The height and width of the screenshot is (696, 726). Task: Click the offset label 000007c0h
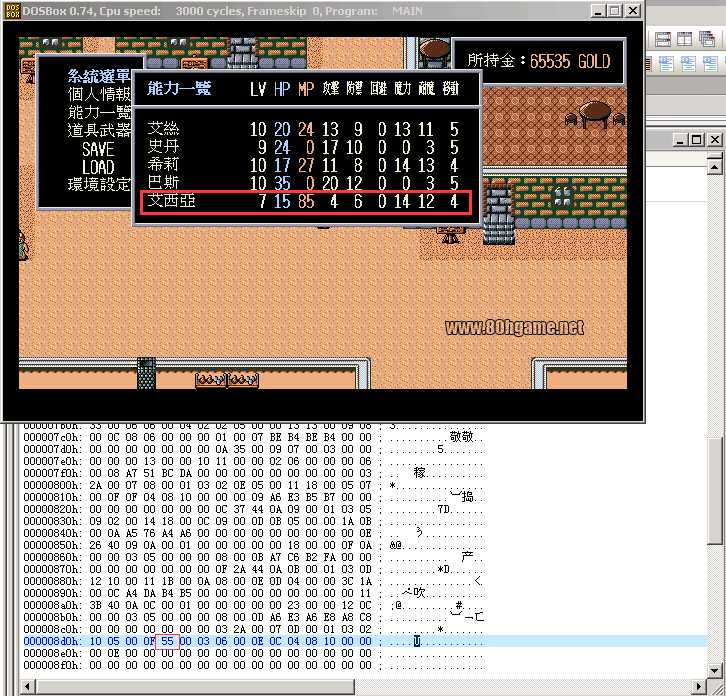coord(52,437)
